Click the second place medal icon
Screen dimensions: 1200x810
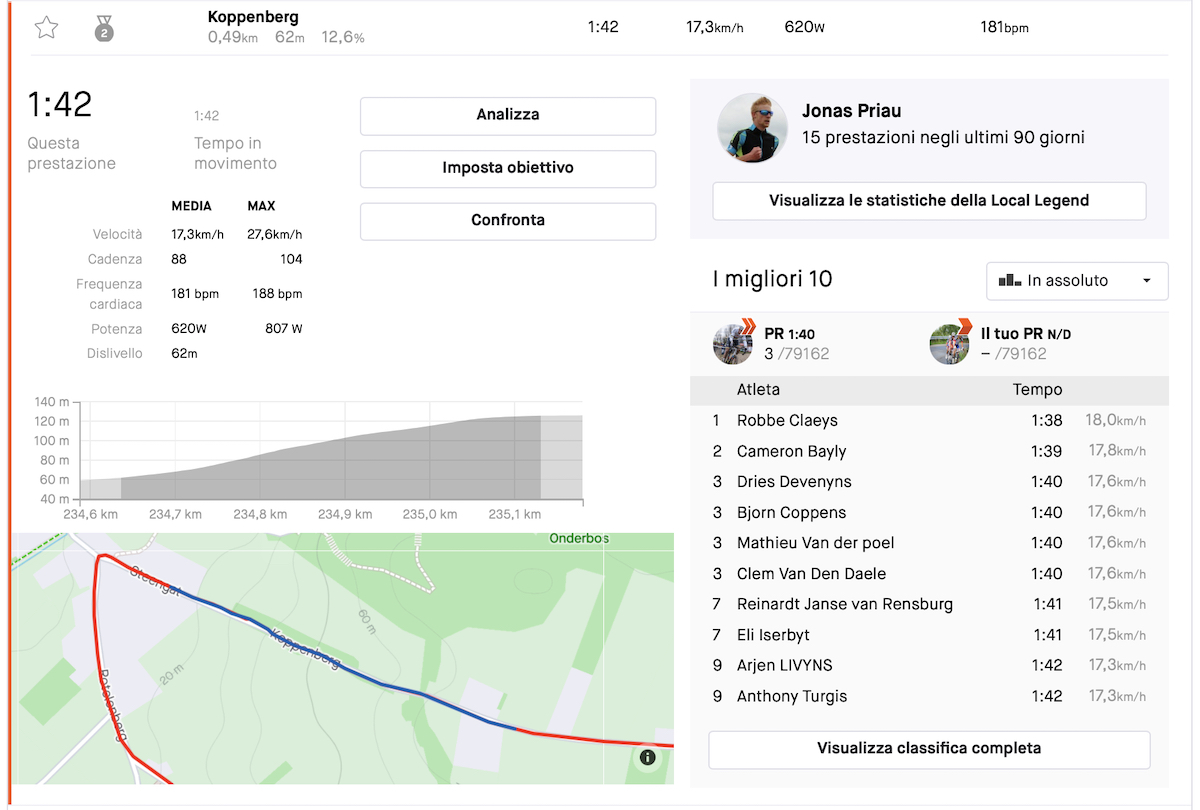104,28
